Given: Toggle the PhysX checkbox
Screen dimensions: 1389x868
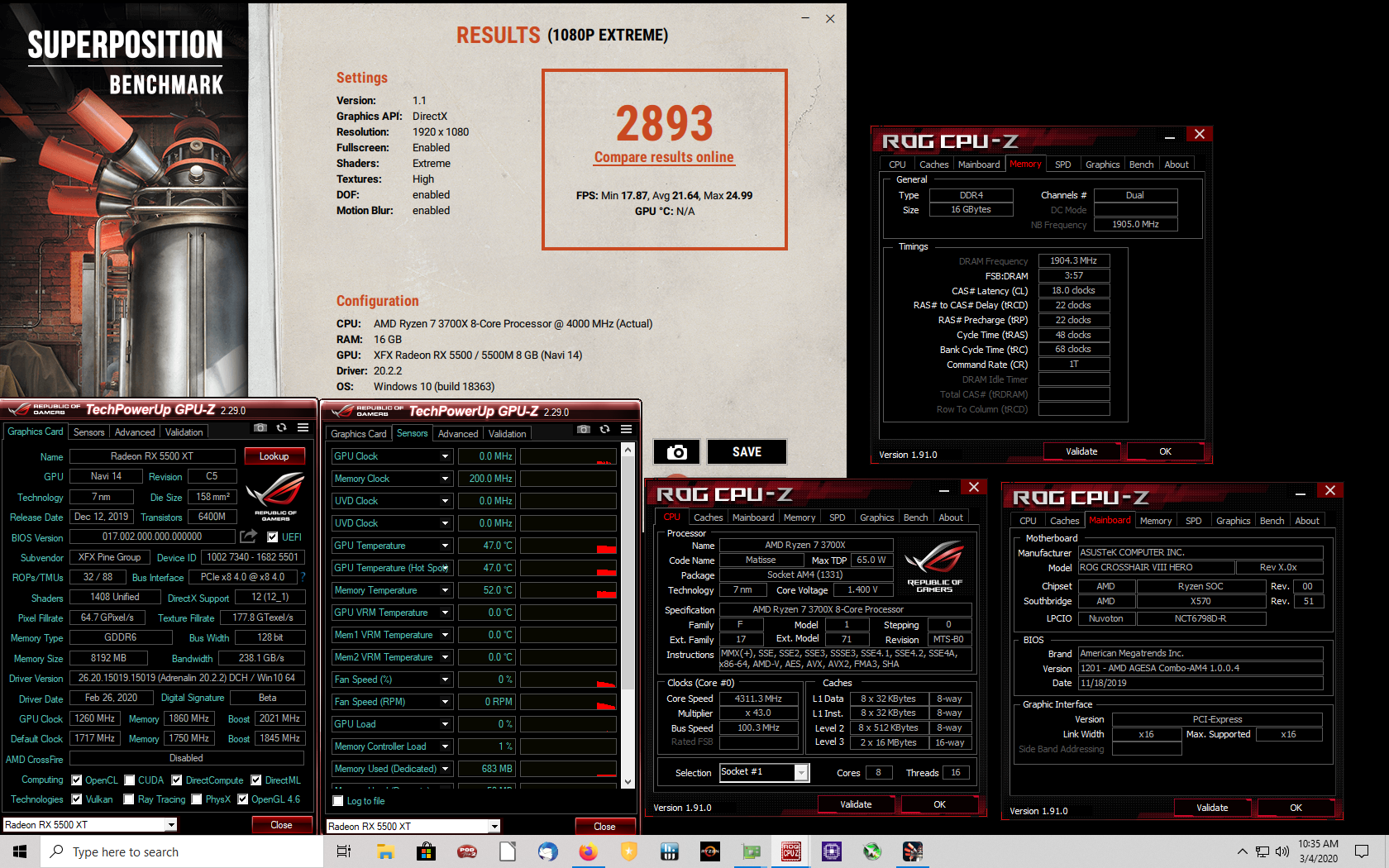Looking at the screenshot, I should [x=197, y=799].
